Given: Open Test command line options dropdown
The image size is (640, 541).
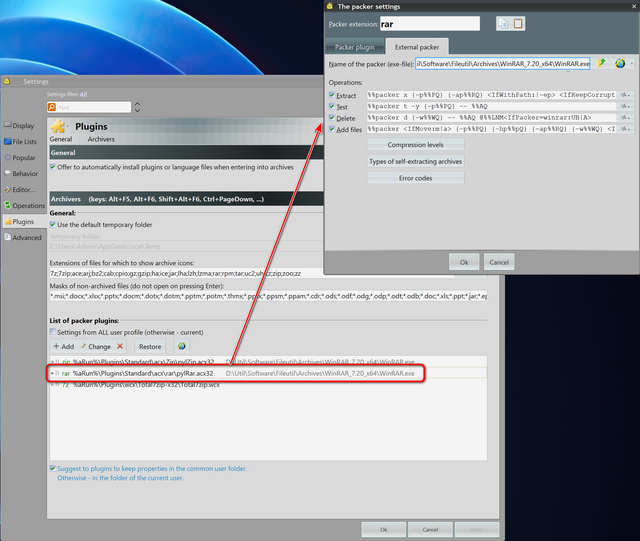Looking at the screenshot, I should tap(625, 106).
